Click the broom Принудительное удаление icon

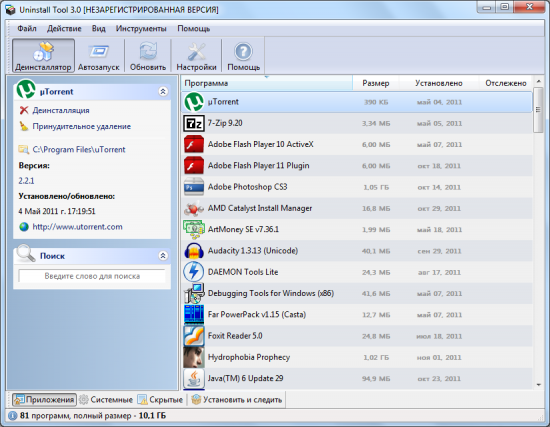coord(24,126)
